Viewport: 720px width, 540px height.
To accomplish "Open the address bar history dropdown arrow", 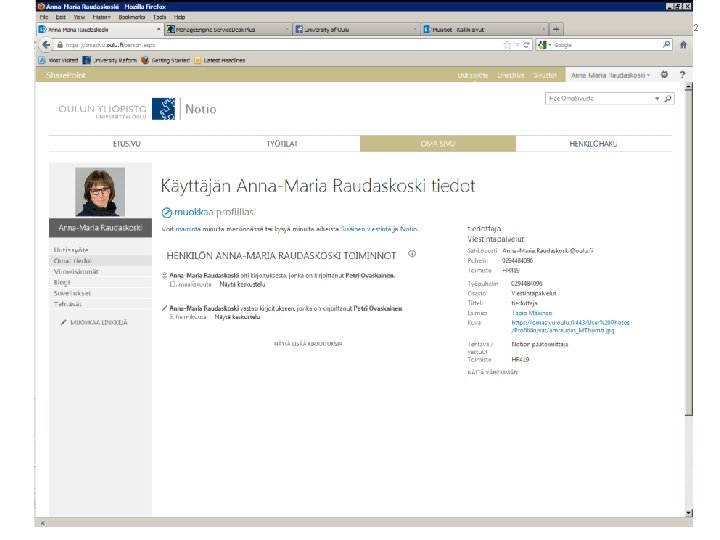I will click(517, 45).
